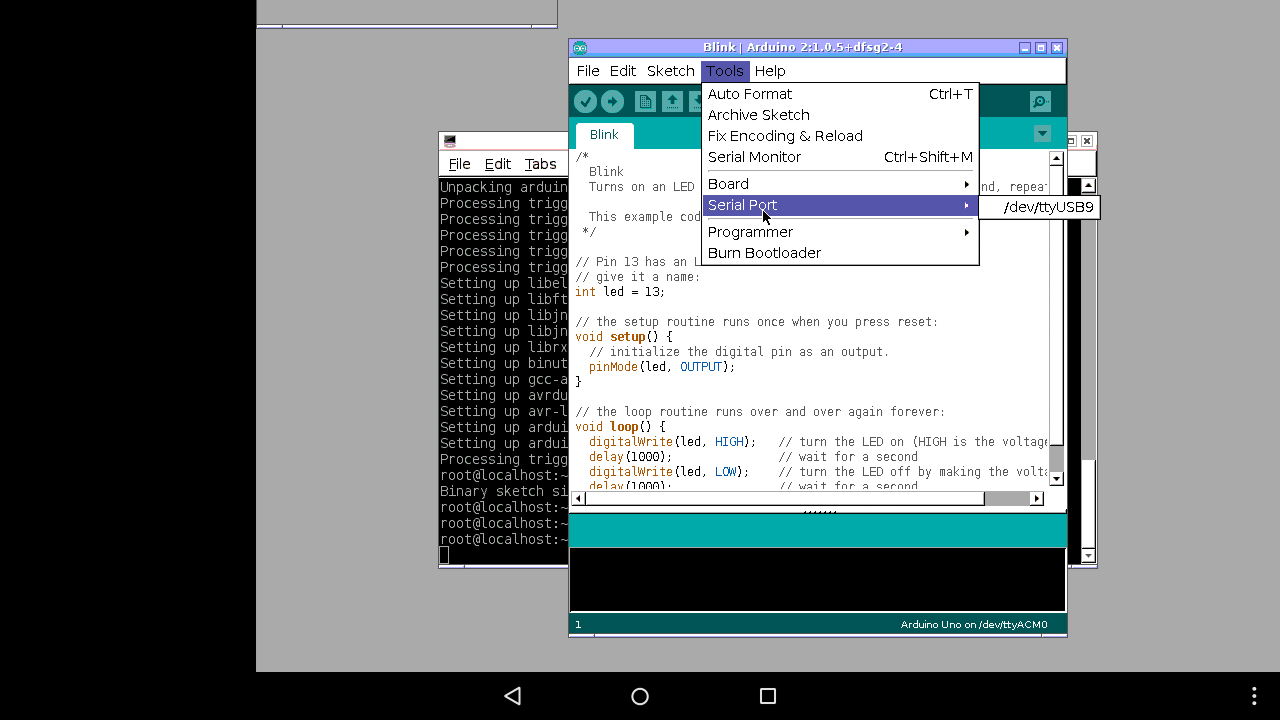The width and height of the screenshot is (1280, 720).
Task: Click the console divider grip handle
Action: (x=819, y=511)
